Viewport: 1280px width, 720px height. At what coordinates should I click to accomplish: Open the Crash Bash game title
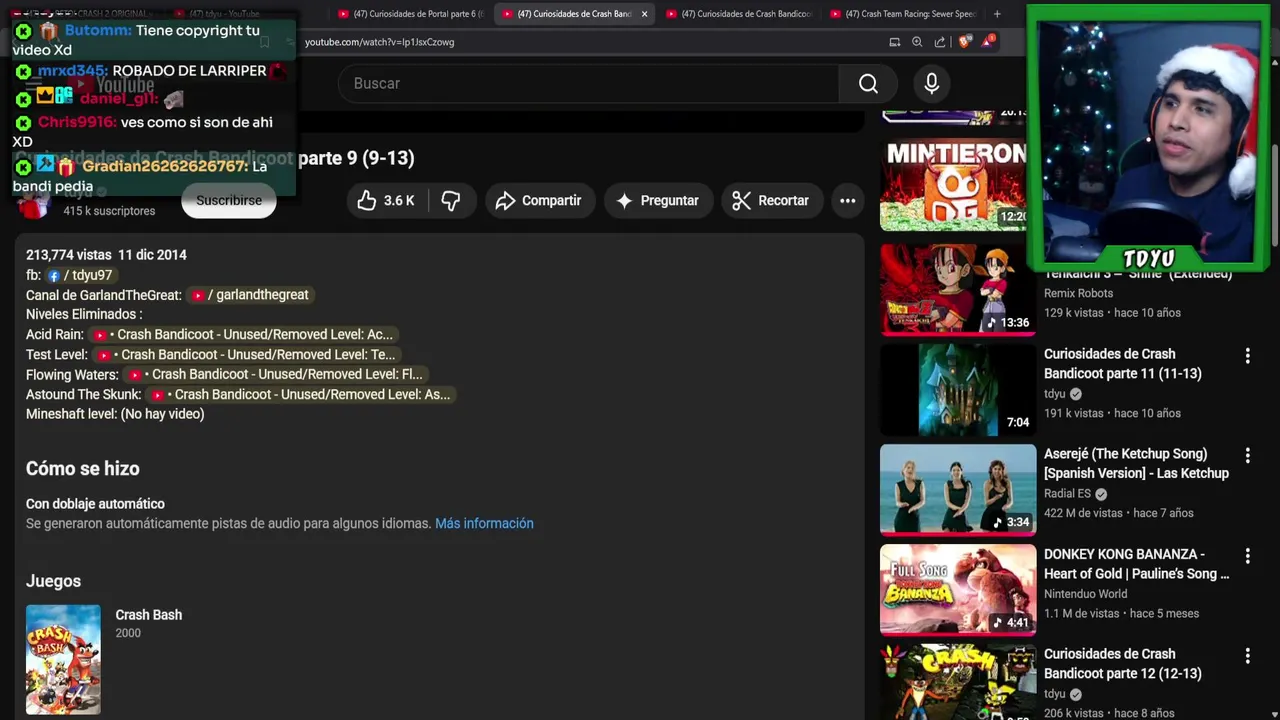148,615
